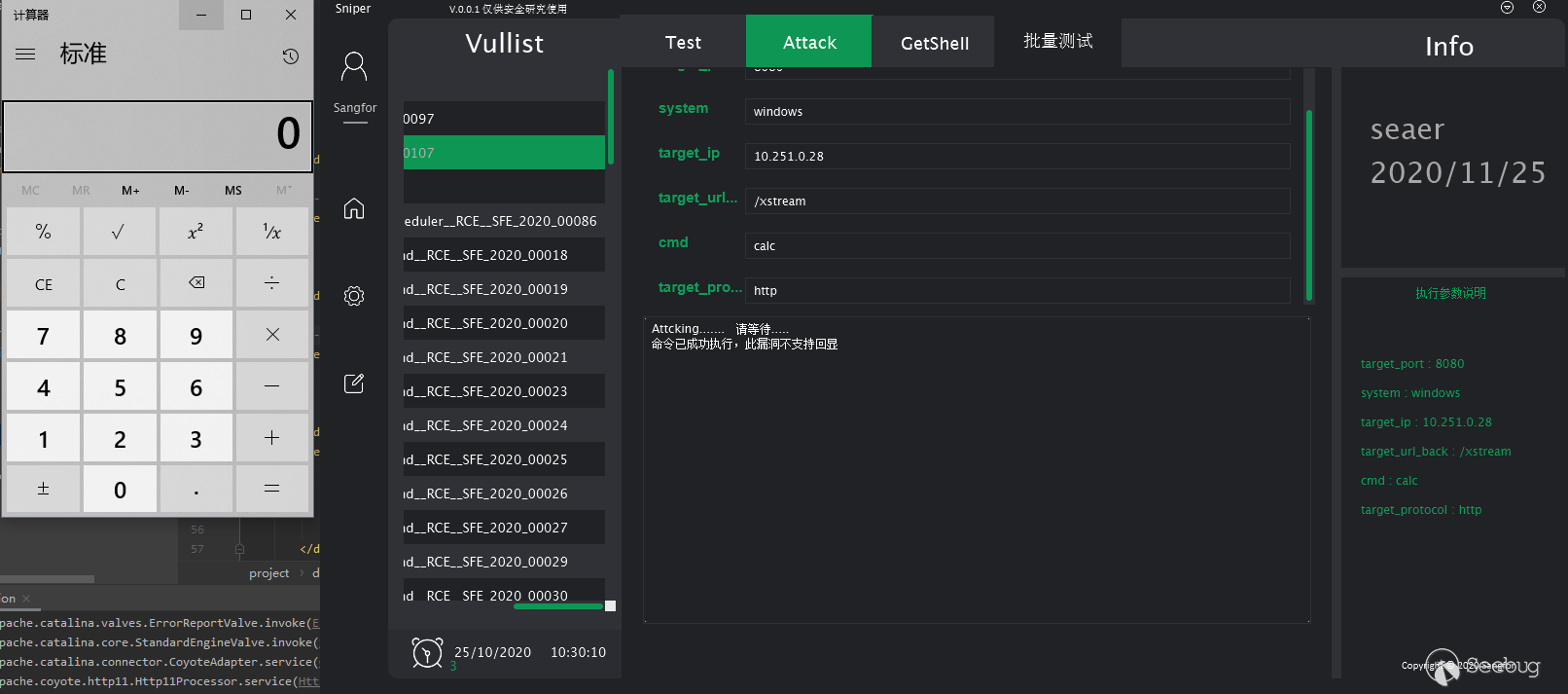
Task: Click calculator digit 5
Action: click(x=120, y=386)
